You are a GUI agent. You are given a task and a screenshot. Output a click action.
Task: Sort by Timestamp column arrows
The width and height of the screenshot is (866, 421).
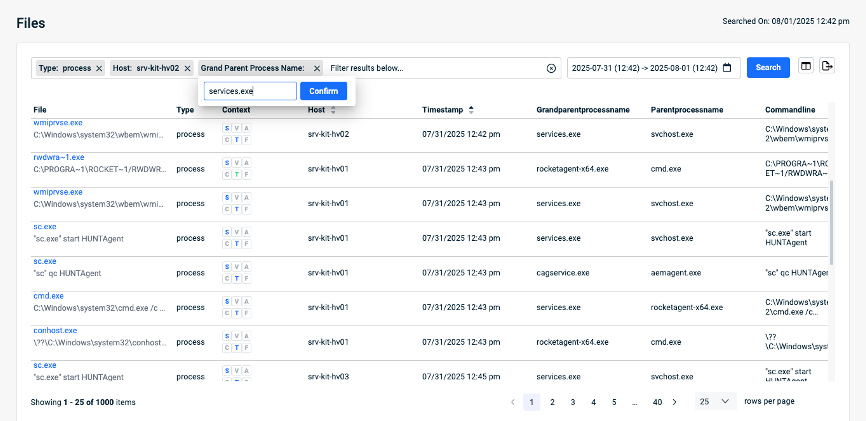click(x=471, y=109)
